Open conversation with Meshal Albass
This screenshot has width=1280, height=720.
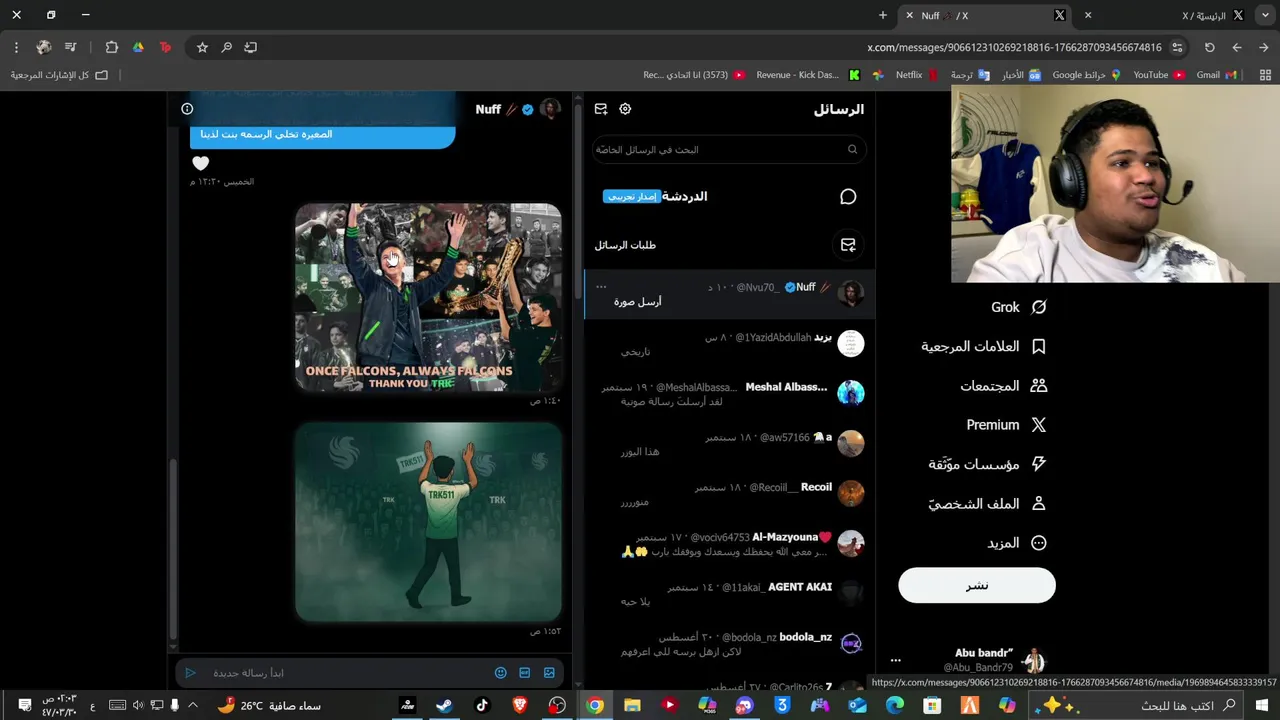pyautogui.click(x=729, y=394)
